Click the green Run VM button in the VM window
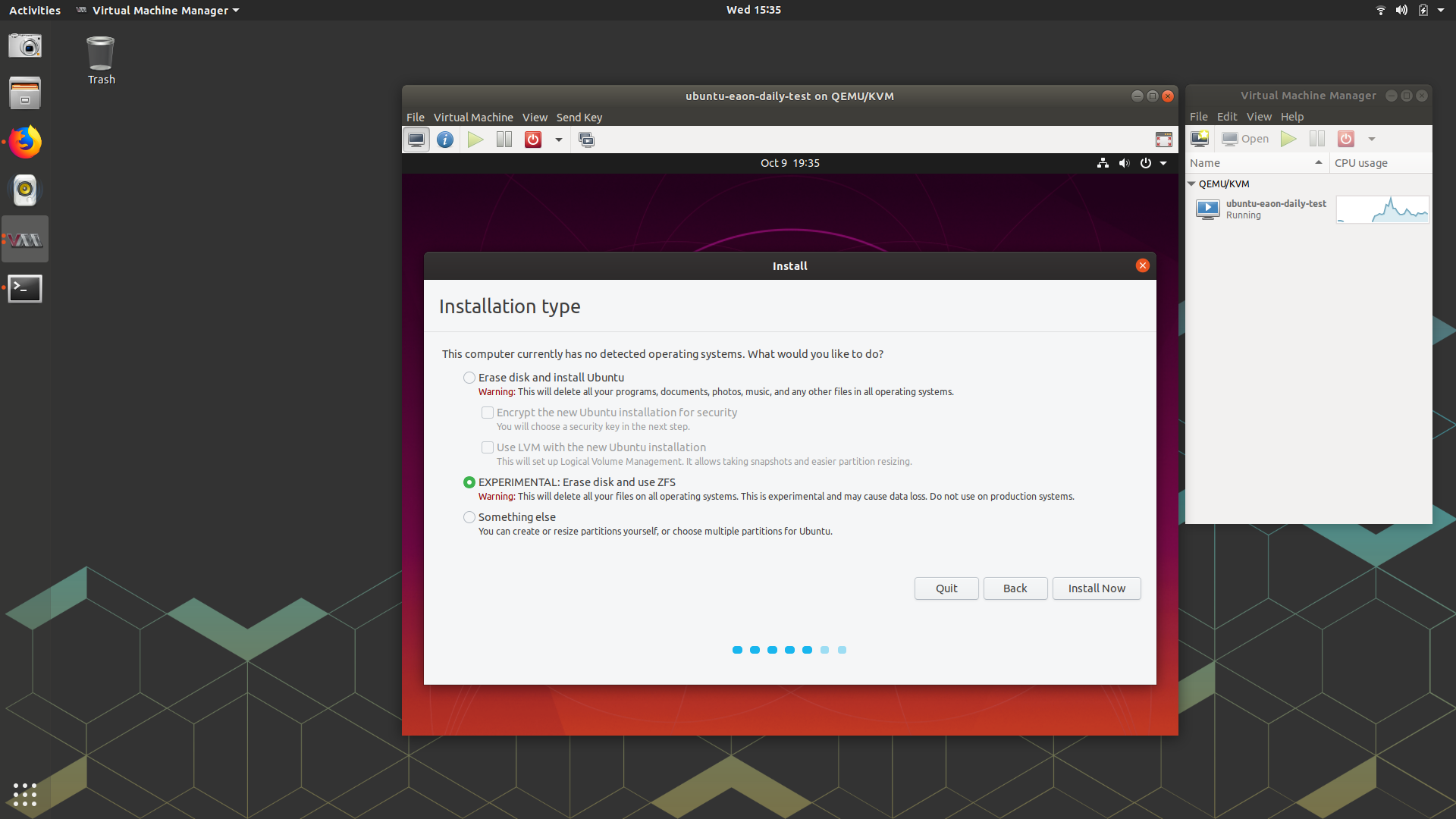 pos(475,140)
